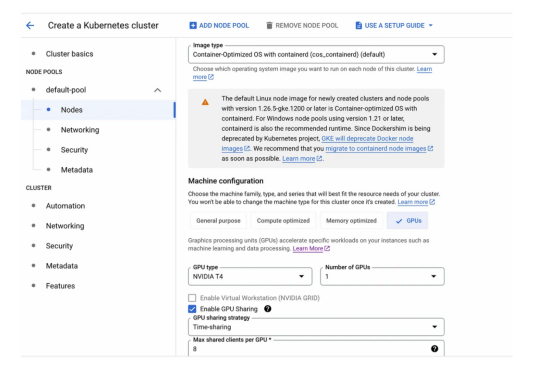The height and width of the screenshot is (366, 554).
Task: Select the GPUs machine family tab
Action: pyautogui.click(x=407, y=220)
